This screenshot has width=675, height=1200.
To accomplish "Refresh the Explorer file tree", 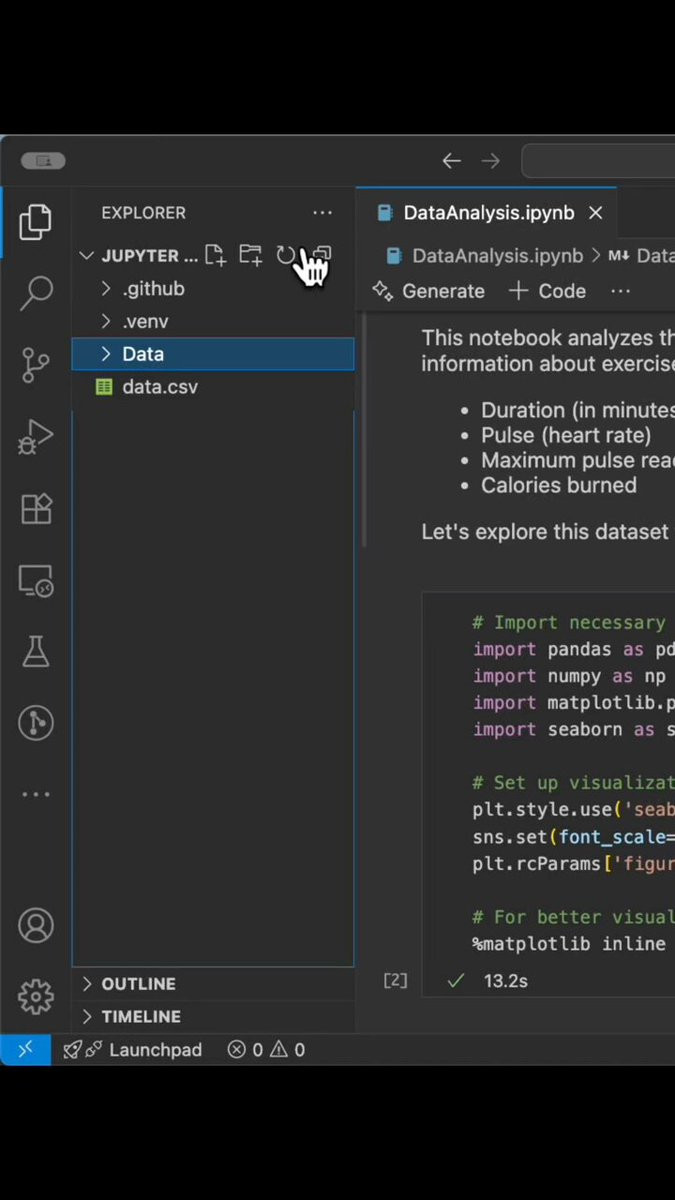I will [285, 255].
